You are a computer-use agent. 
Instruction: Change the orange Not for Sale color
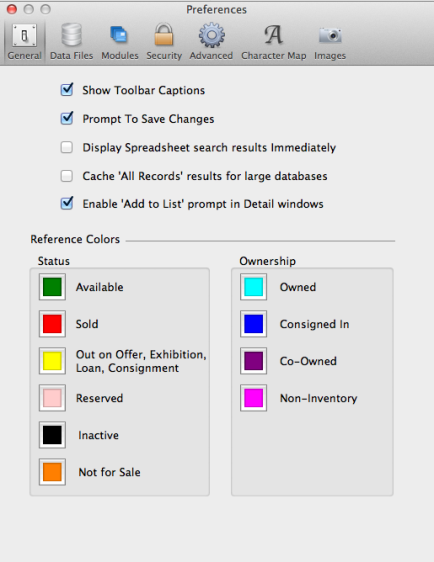(52, 472)
